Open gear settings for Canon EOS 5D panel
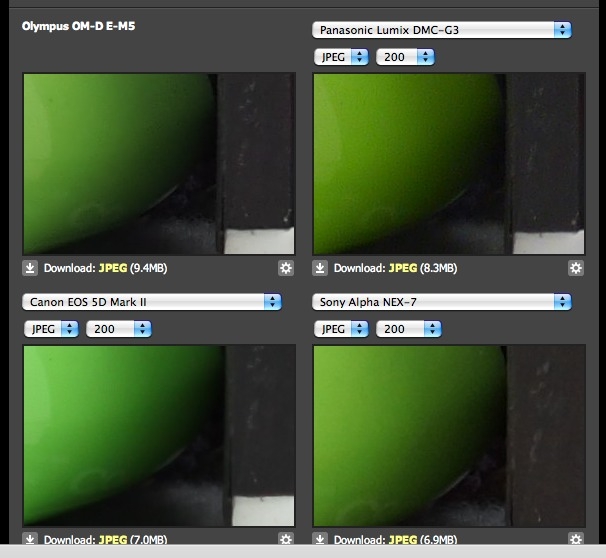 286,538
